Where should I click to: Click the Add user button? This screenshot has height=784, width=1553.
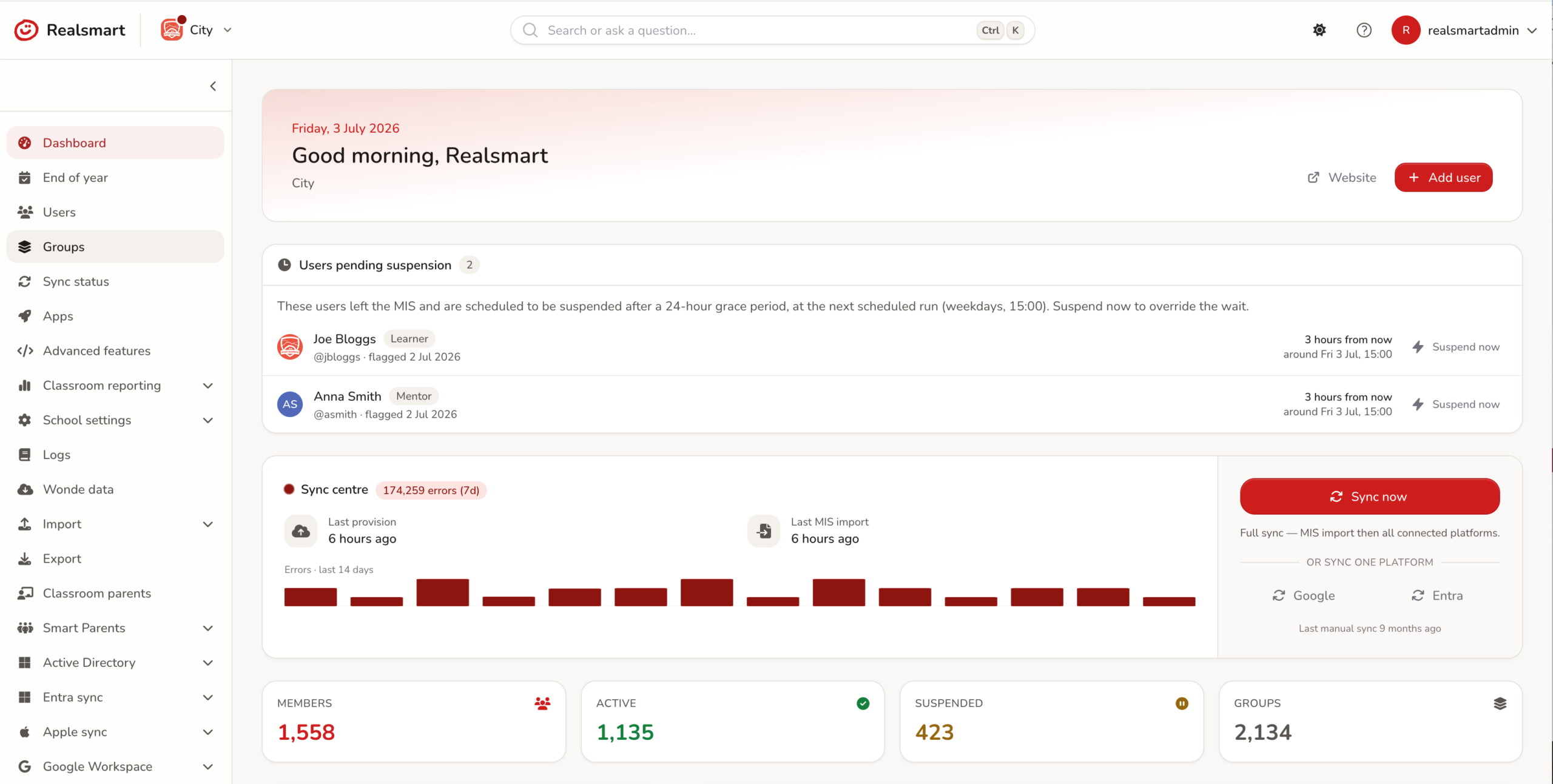coord(1443,177)
